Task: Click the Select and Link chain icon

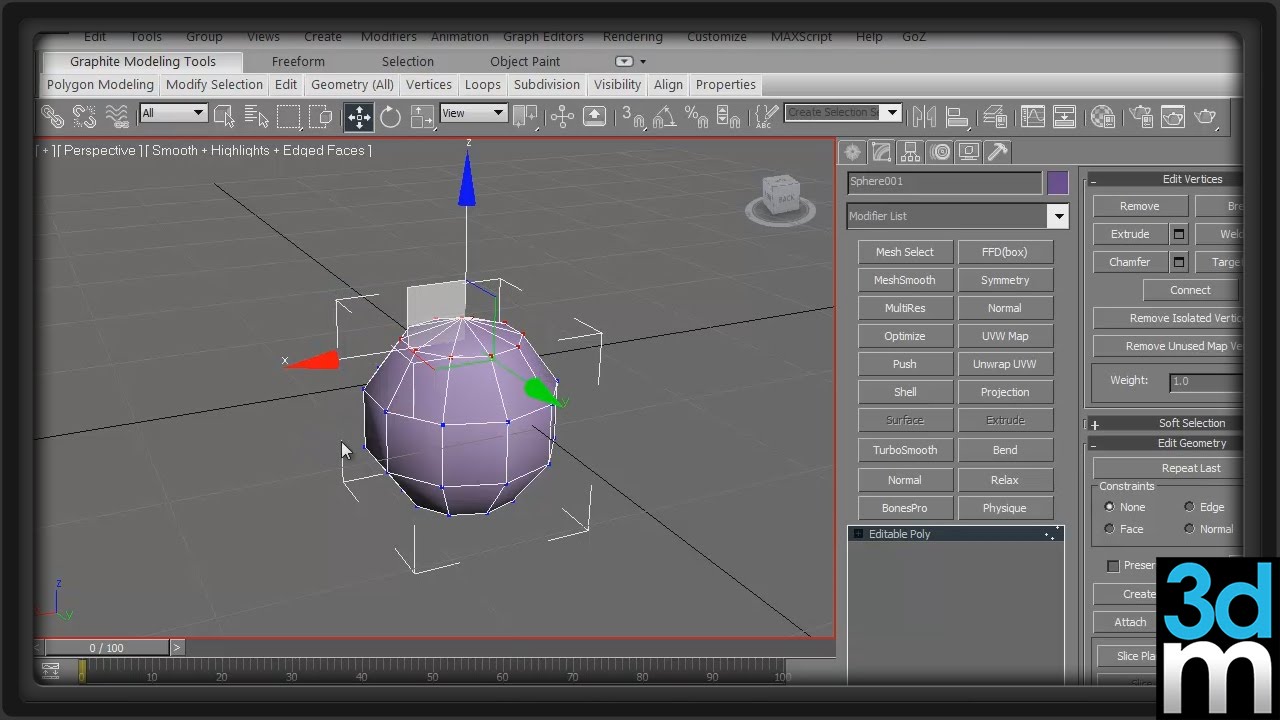Action: (x=53, y=117)
